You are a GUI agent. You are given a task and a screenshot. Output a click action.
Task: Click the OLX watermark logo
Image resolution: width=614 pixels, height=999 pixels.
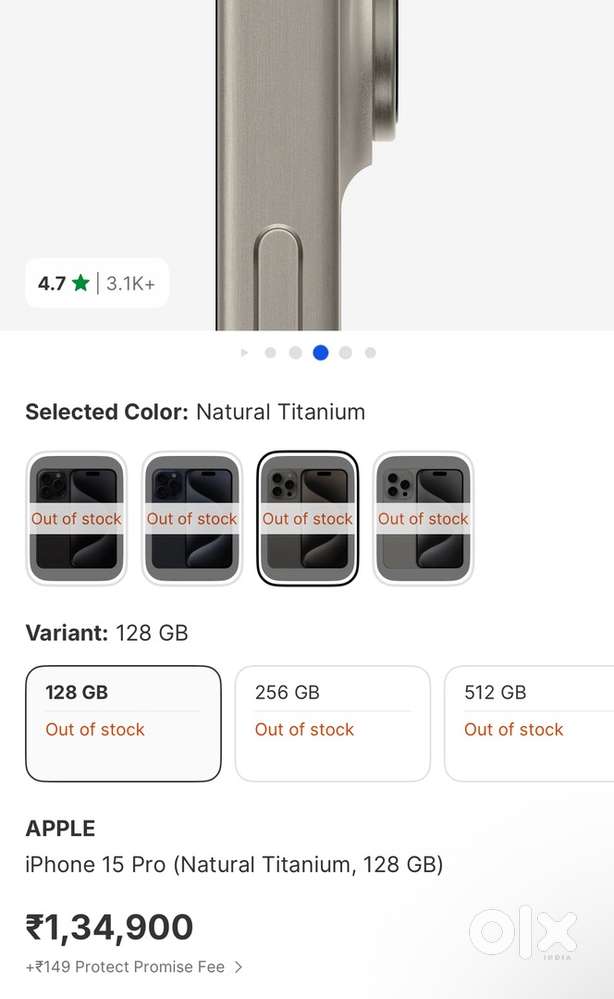coord(523,933)
